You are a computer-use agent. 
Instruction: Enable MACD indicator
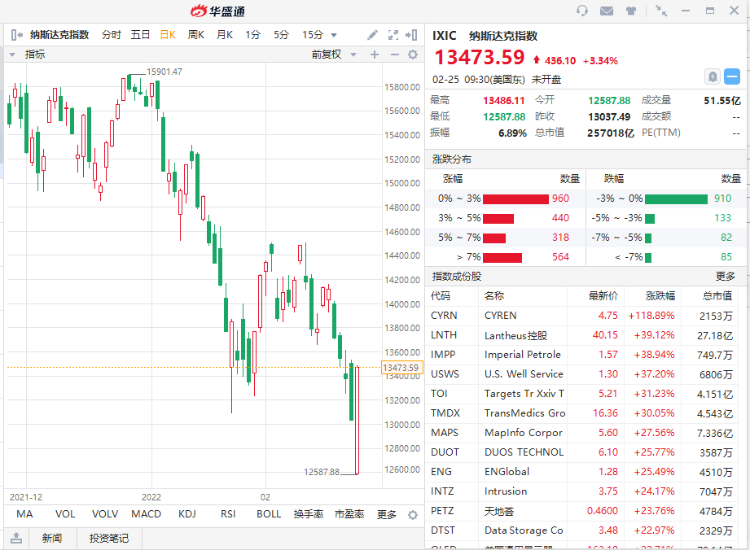click(146, 514)
